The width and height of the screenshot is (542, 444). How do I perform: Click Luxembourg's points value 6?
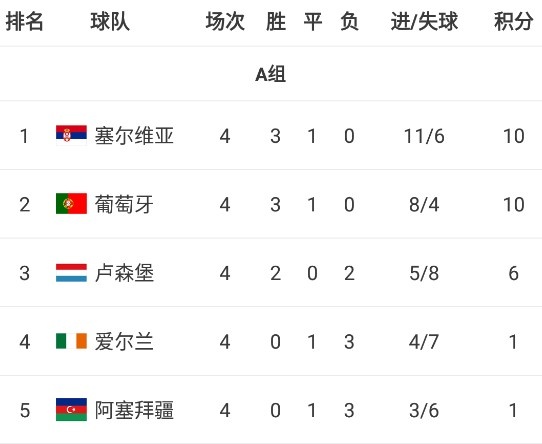(513, 273)
